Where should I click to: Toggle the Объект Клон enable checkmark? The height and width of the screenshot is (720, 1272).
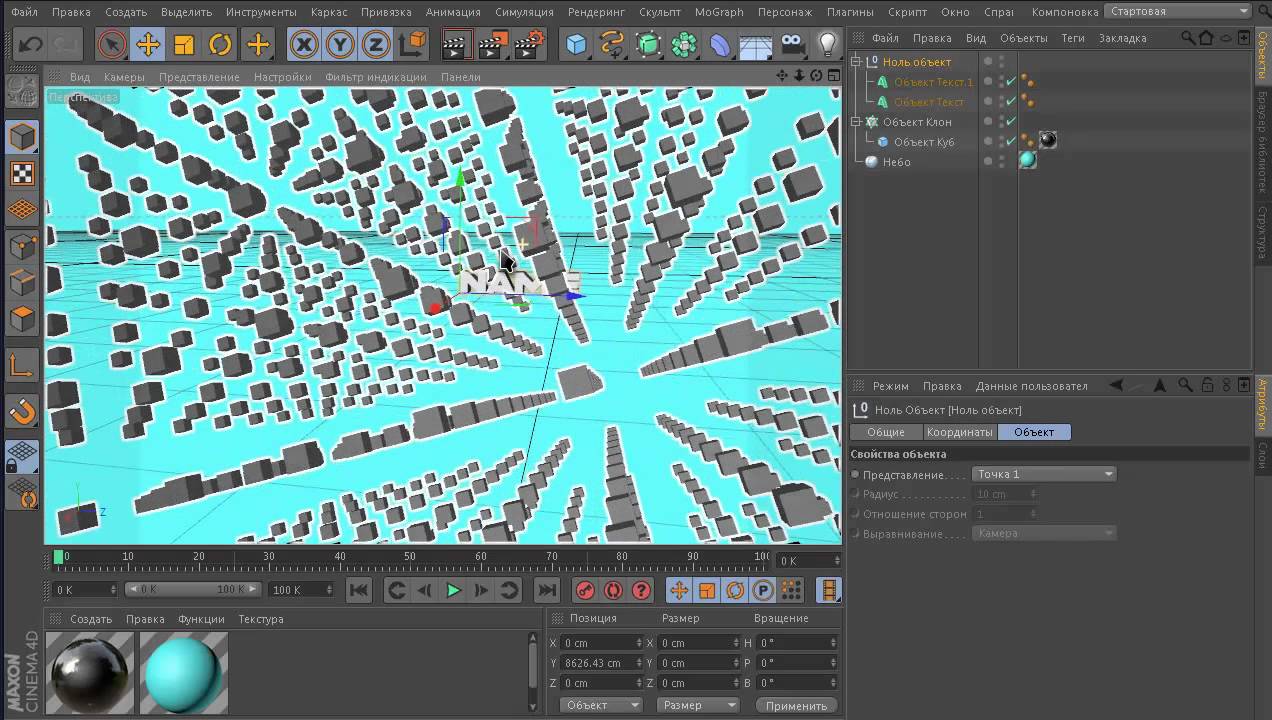[x=1012, y=122]
